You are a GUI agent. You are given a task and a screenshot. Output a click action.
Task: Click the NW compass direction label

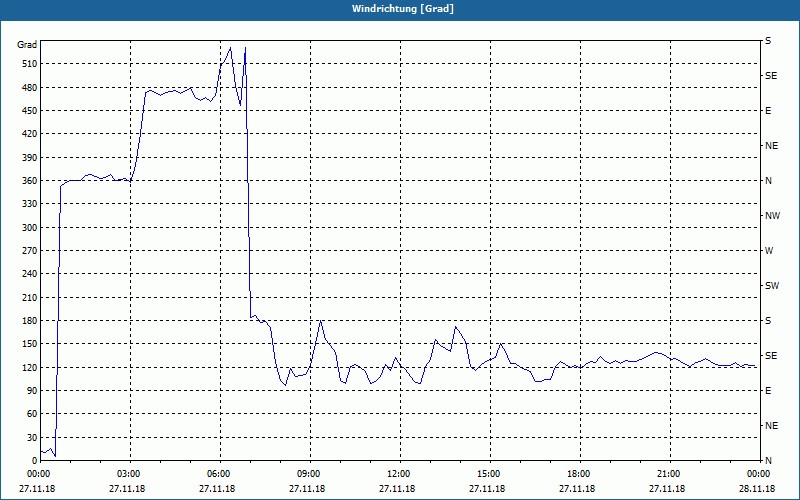[x=772, y=216]
